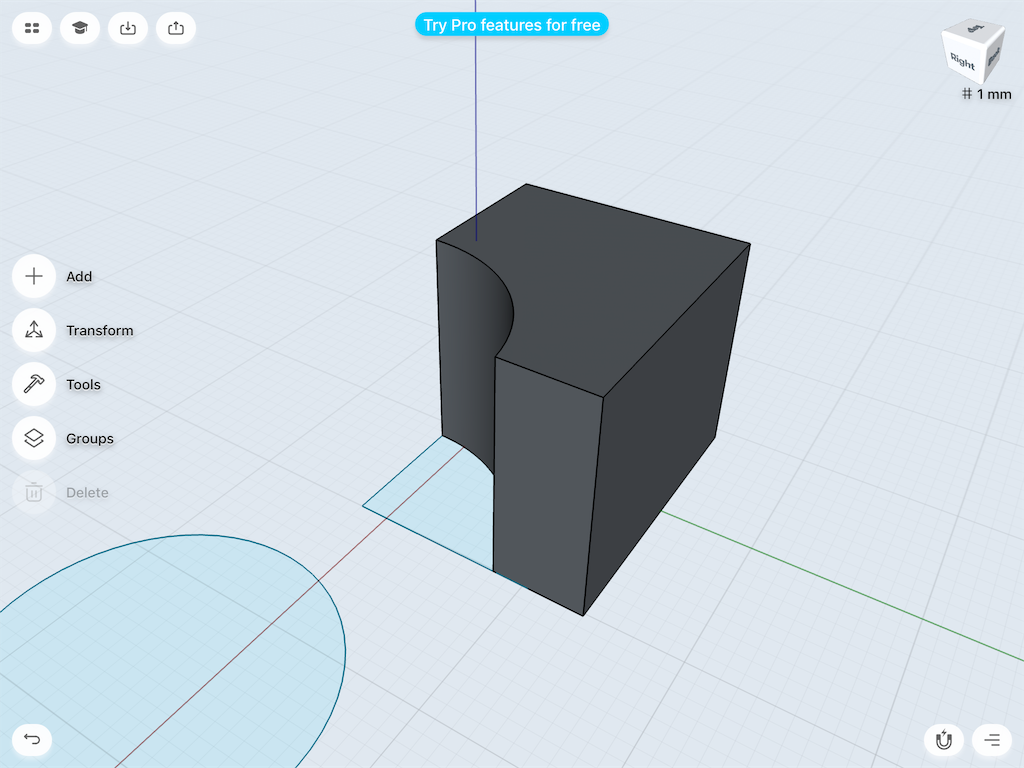The height and width of the screenshot is (768, 1024).
Task: Click the import download icon
Action: coord(128,28)
